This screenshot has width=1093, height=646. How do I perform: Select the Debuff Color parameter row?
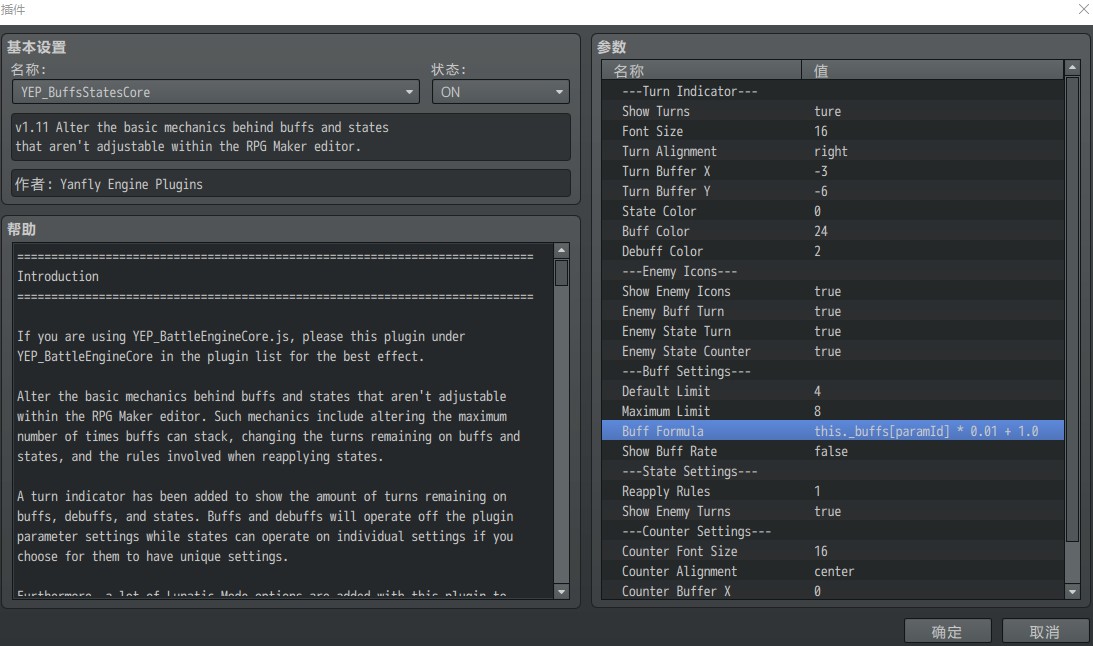click(833, 252)
